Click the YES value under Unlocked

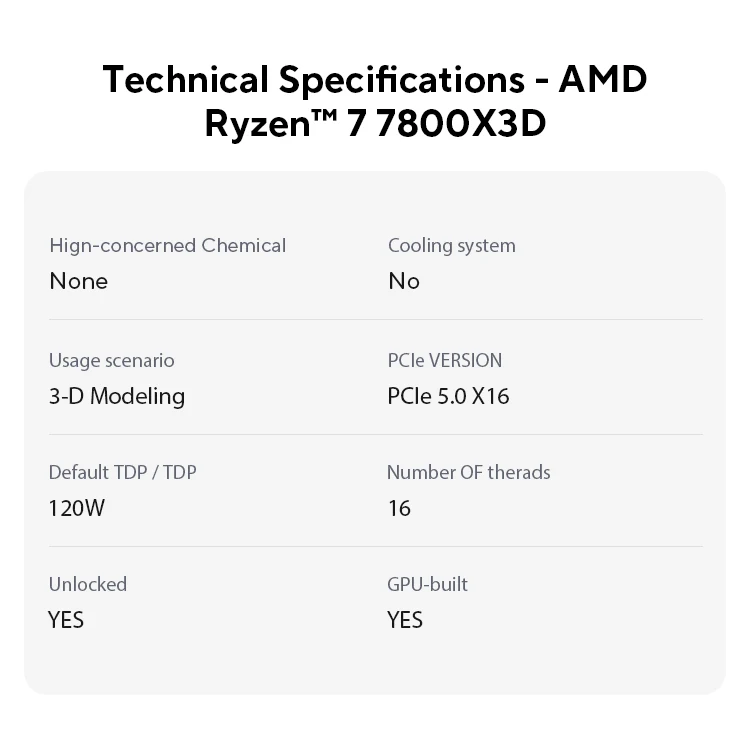click(x=66, y=620)
